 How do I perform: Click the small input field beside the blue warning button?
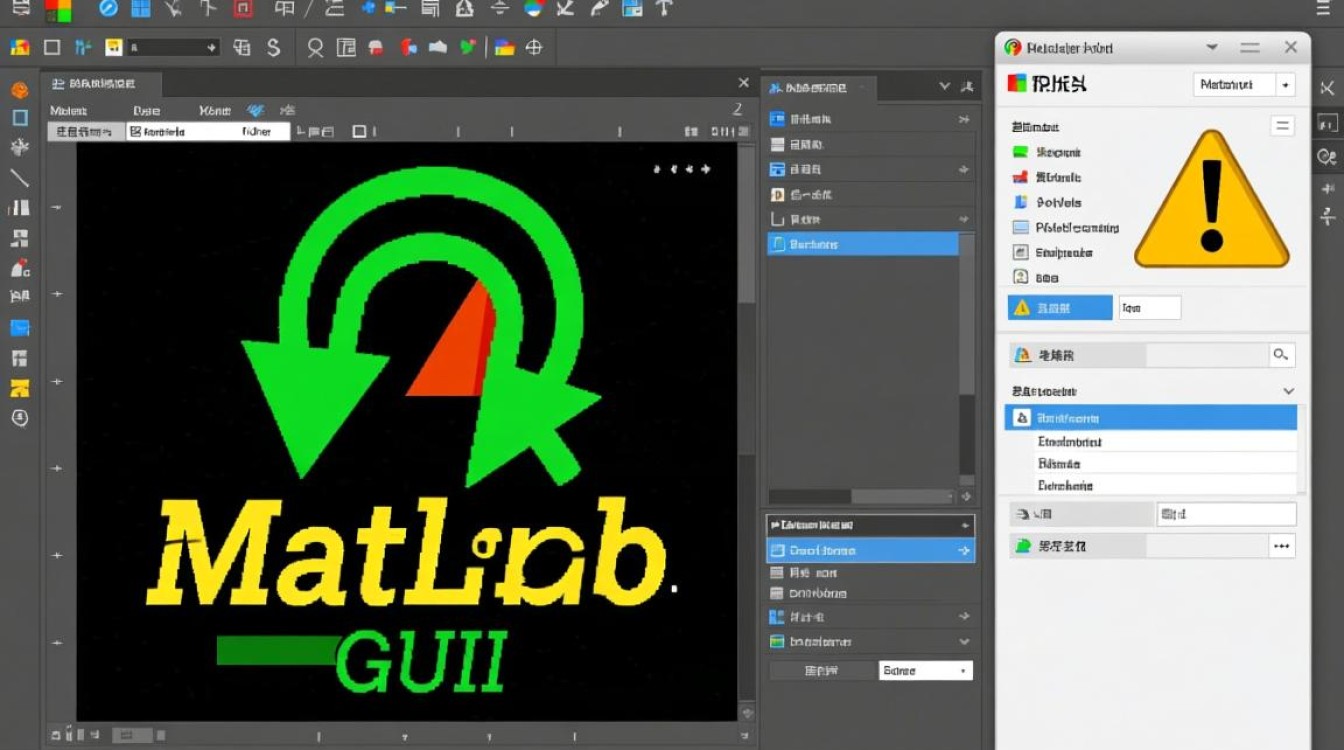[1150, 308]
